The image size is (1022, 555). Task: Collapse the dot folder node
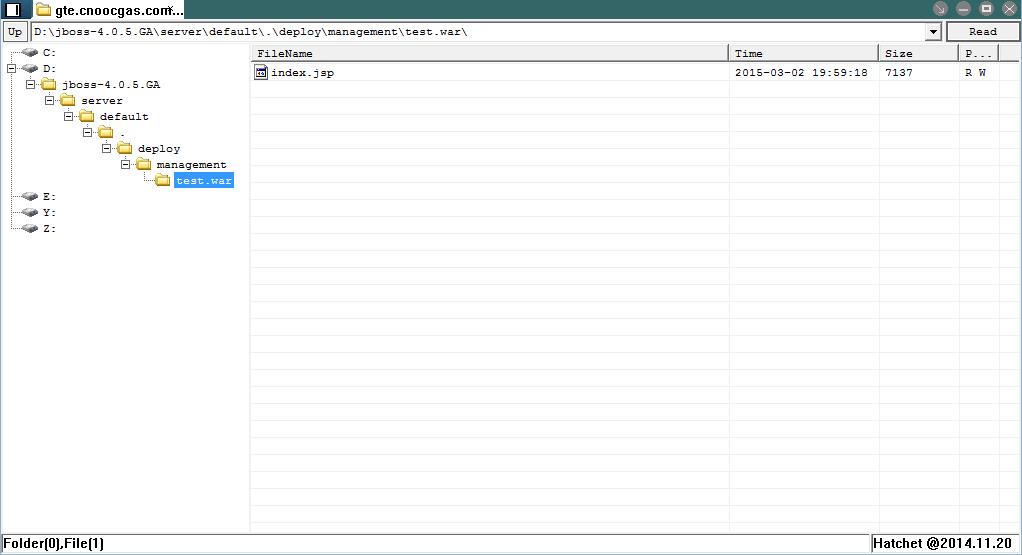[87, 132]
